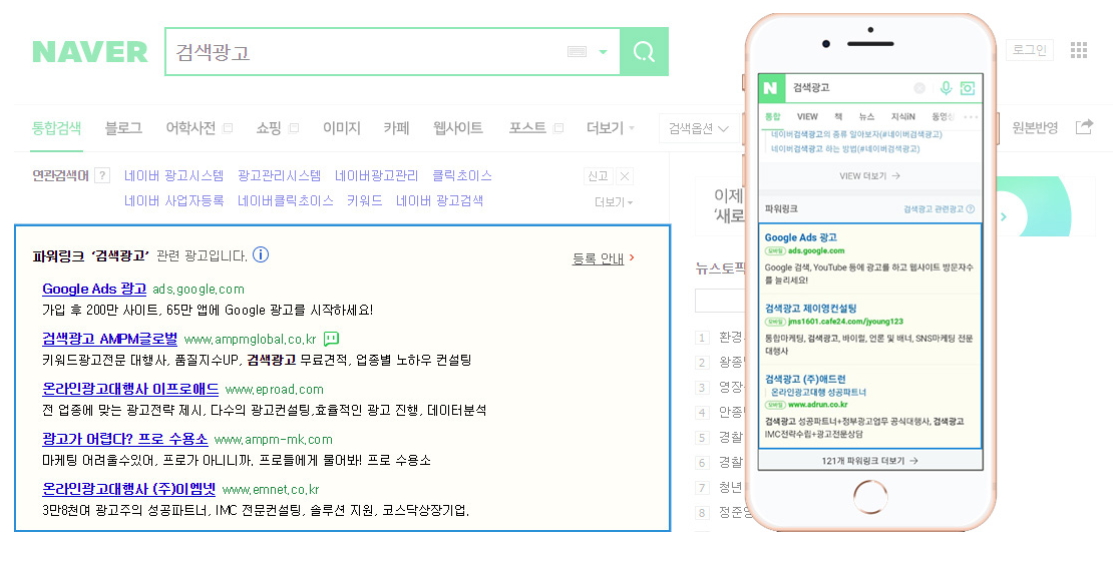Click the NAVER logo
This screenshot has height=566, width=1113.
[x=90, y=52]
